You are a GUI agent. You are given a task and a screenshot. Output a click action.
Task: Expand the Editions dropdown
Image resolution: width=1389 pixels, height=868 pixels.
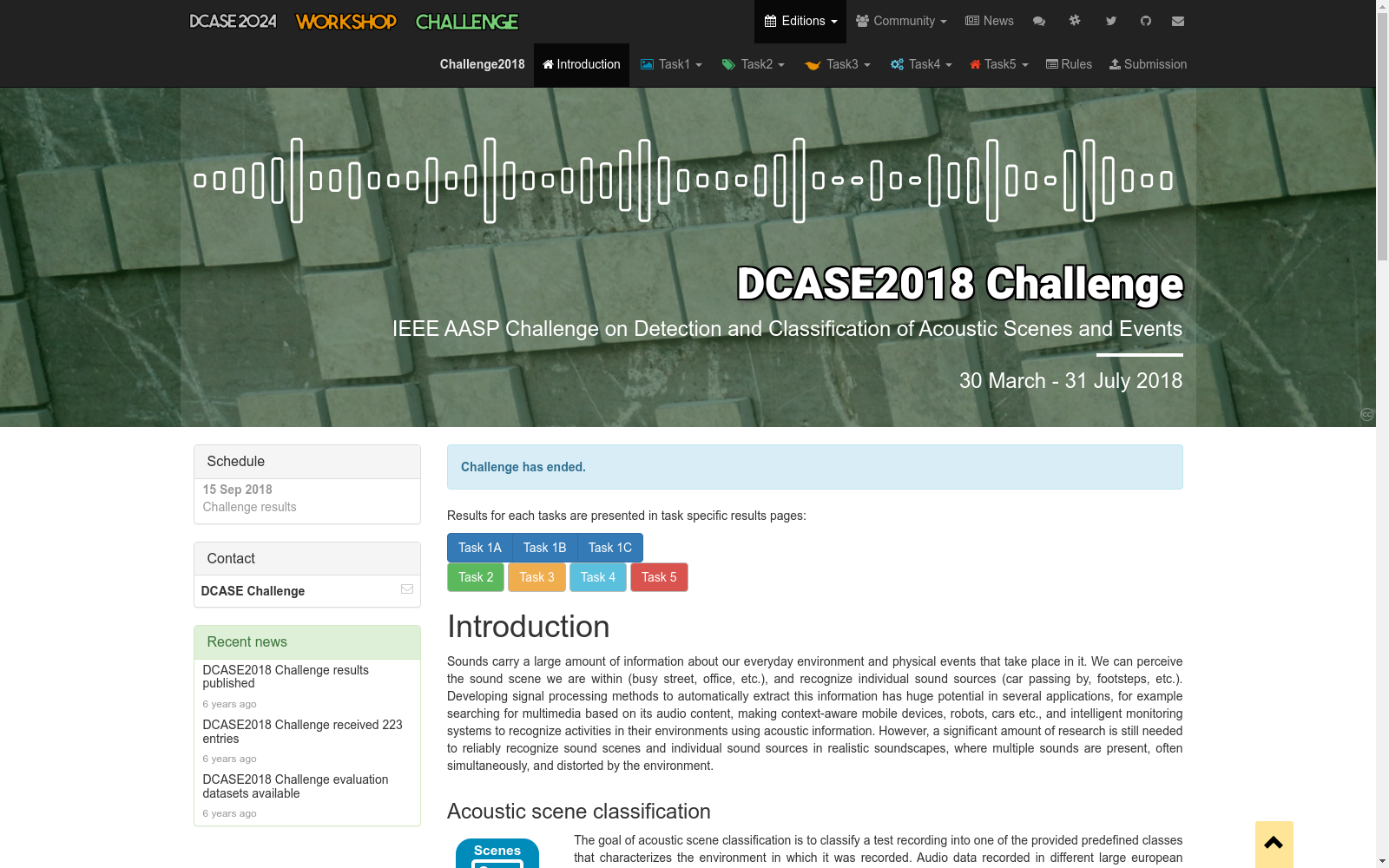click(800, 22)
